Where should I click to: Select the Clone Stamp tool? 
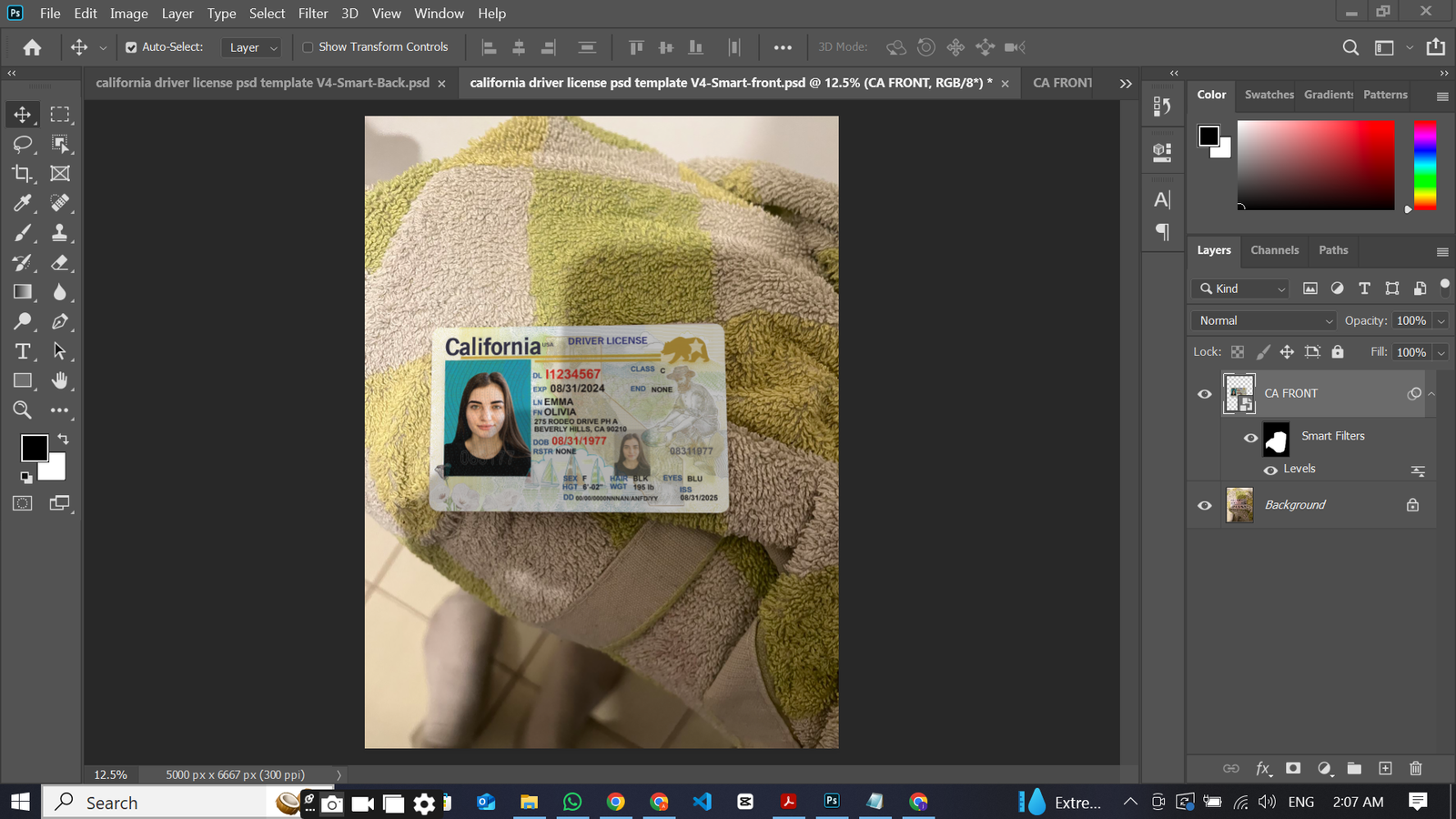click(60, 233)
